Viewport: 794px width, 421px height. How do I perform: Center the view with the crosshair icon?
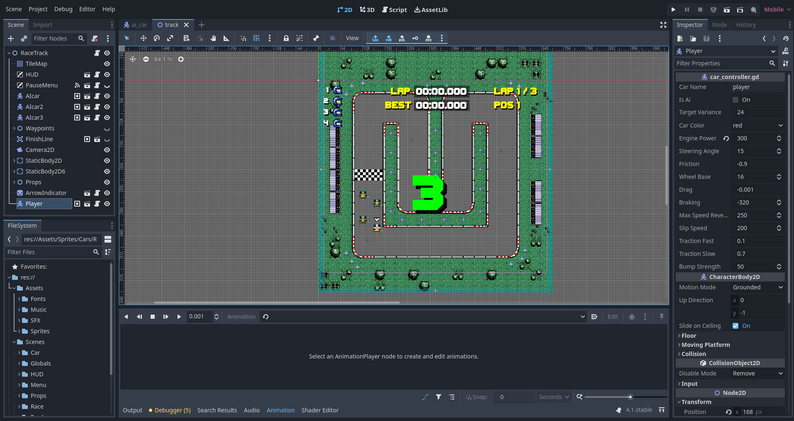(x=133, y=59)
